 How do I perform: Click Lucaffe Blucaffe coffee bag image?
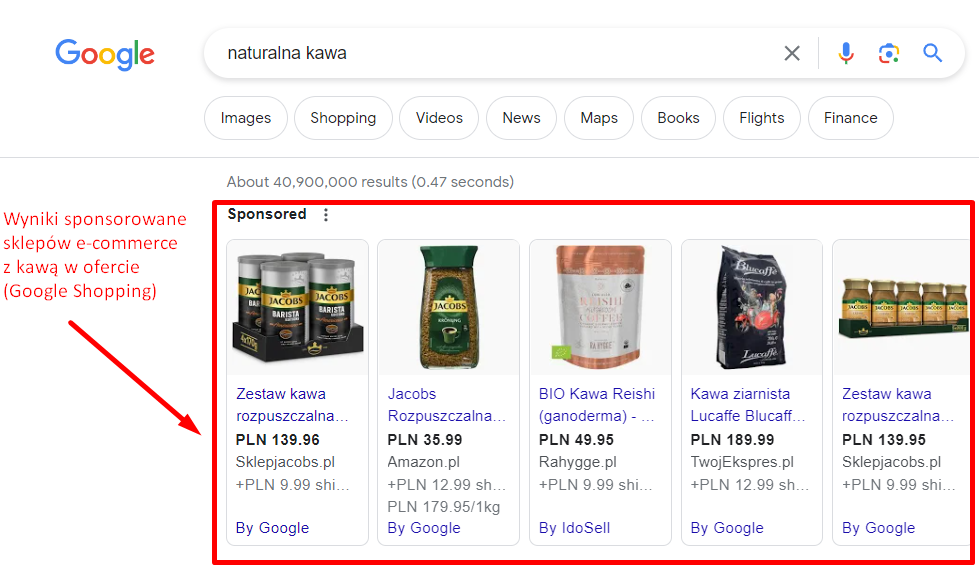tap(752, 307)
